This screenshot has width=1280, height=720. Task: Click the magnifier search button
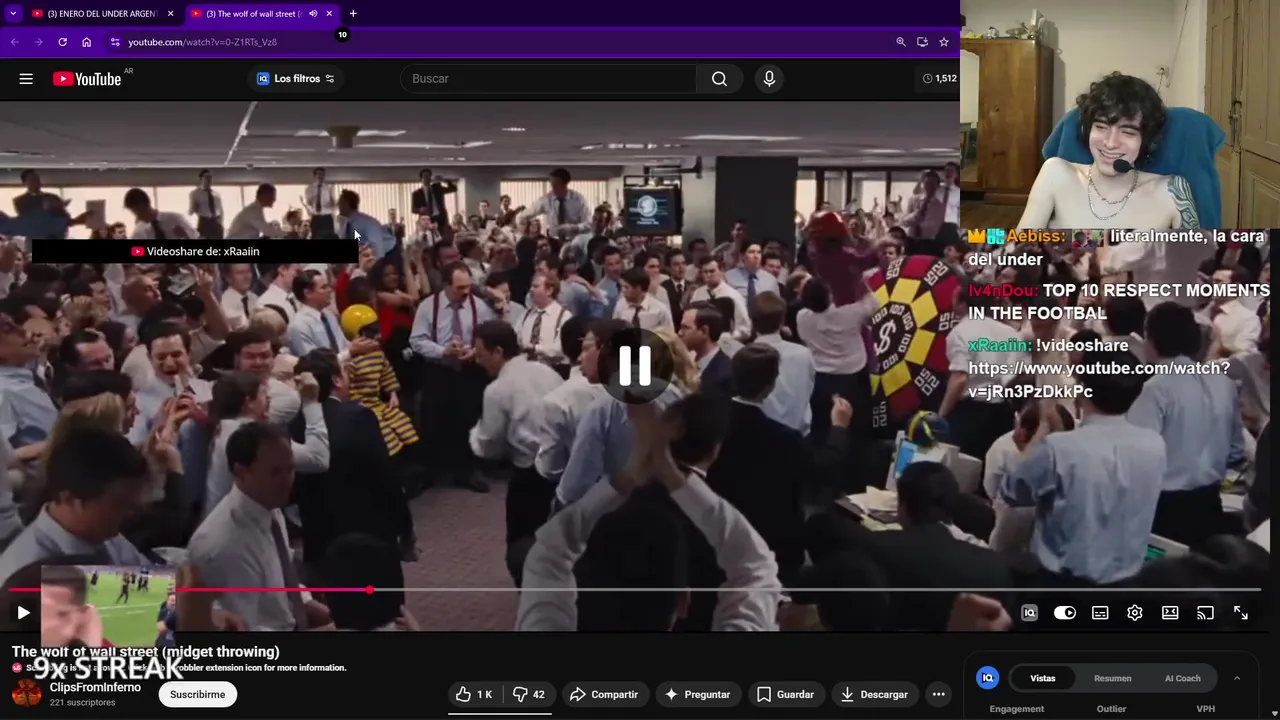coord(719,79)
